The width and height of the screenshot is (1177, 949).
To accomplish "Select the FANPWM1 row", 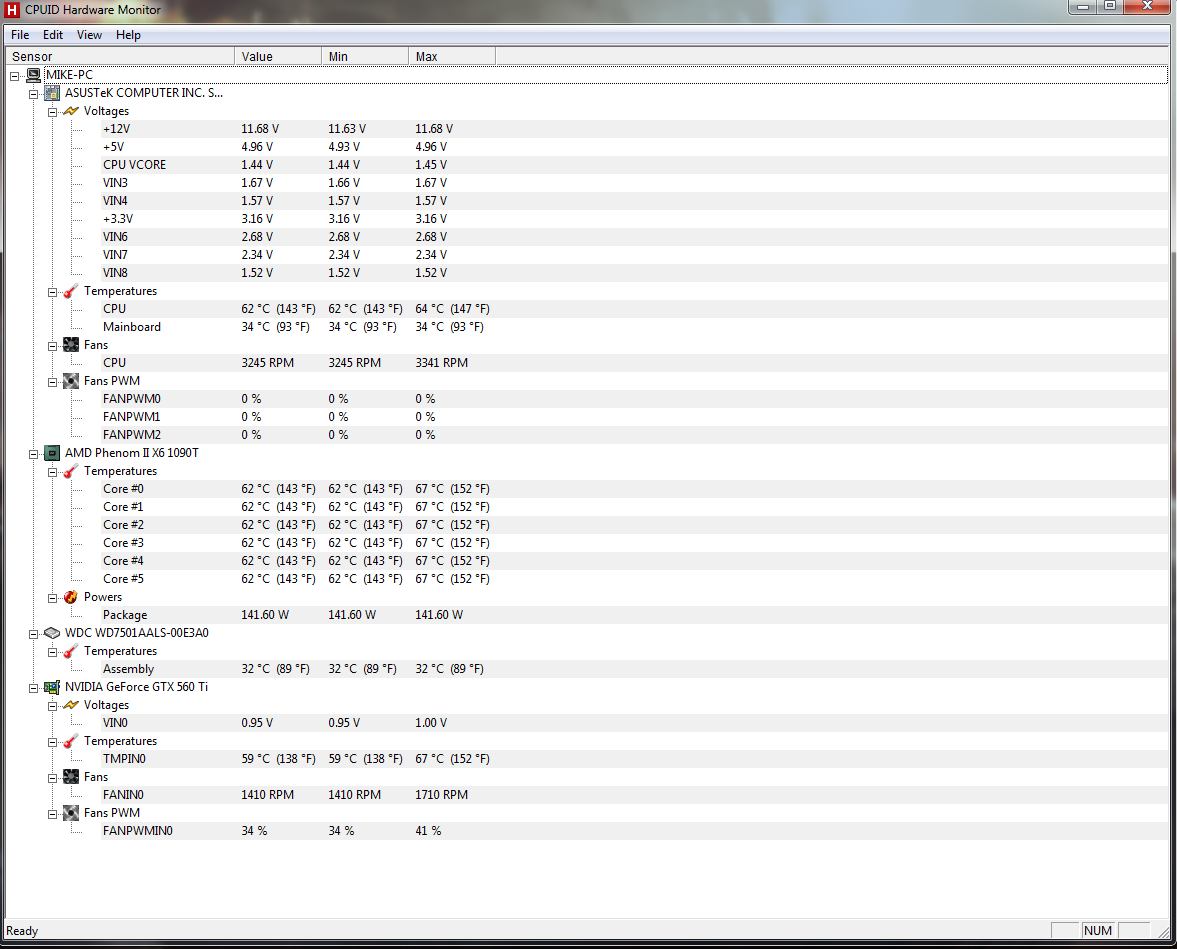I will (635, 417).
